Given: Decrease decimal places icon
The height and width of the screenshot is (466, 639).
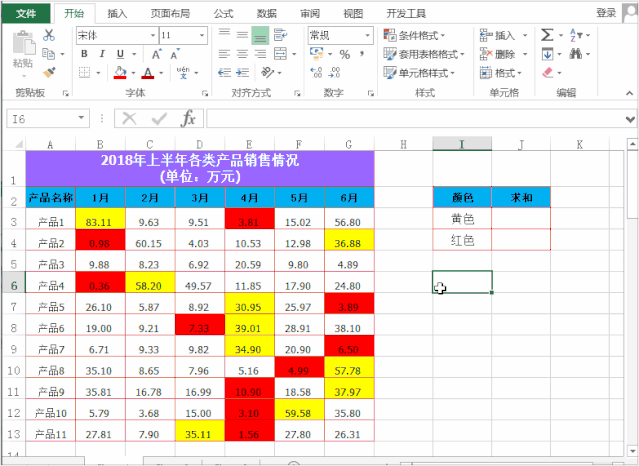Looking at the screenshot, I should click(335, 73).
